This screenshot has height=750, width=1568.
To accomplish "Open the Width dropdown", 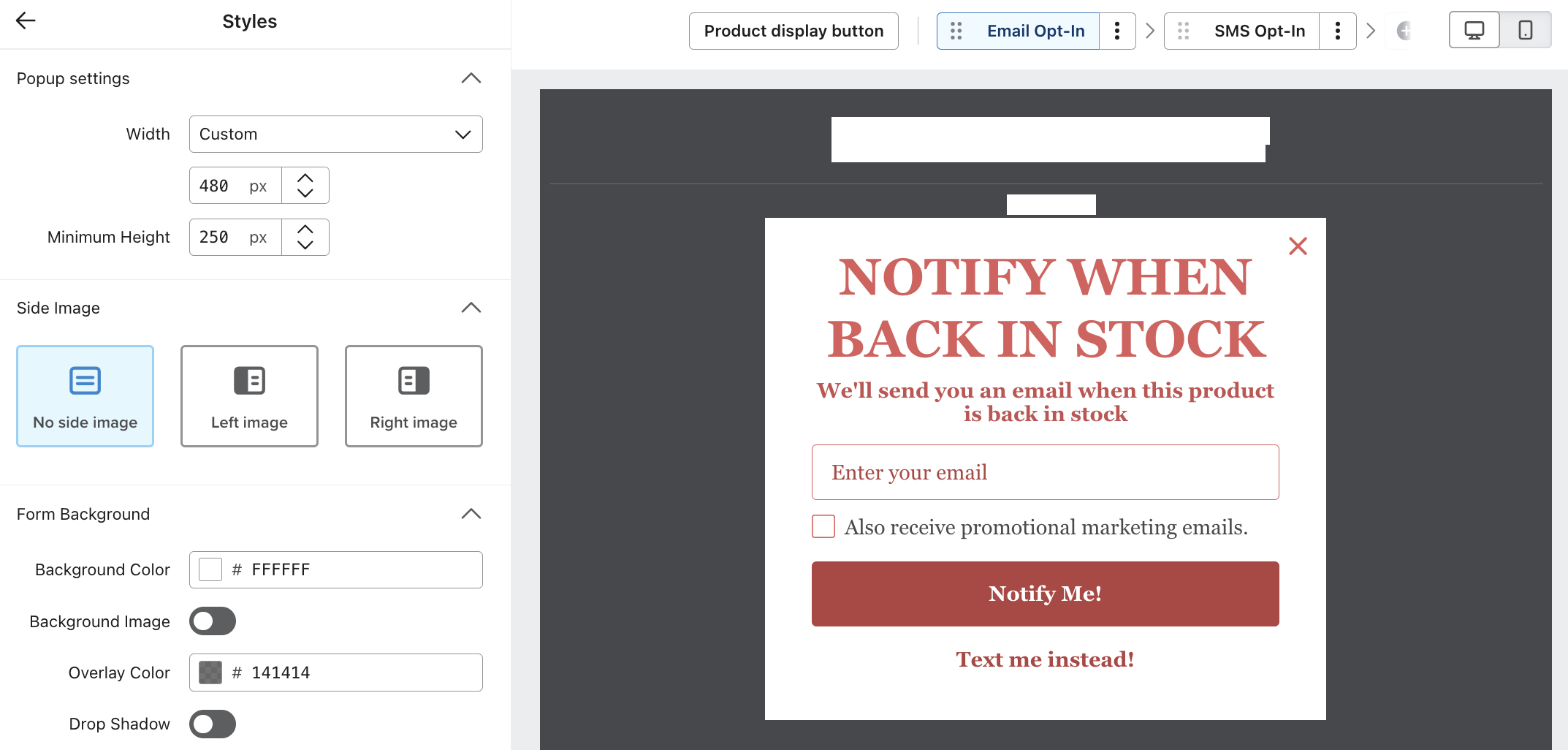I will pyautogui.click(x=335, y=134).
